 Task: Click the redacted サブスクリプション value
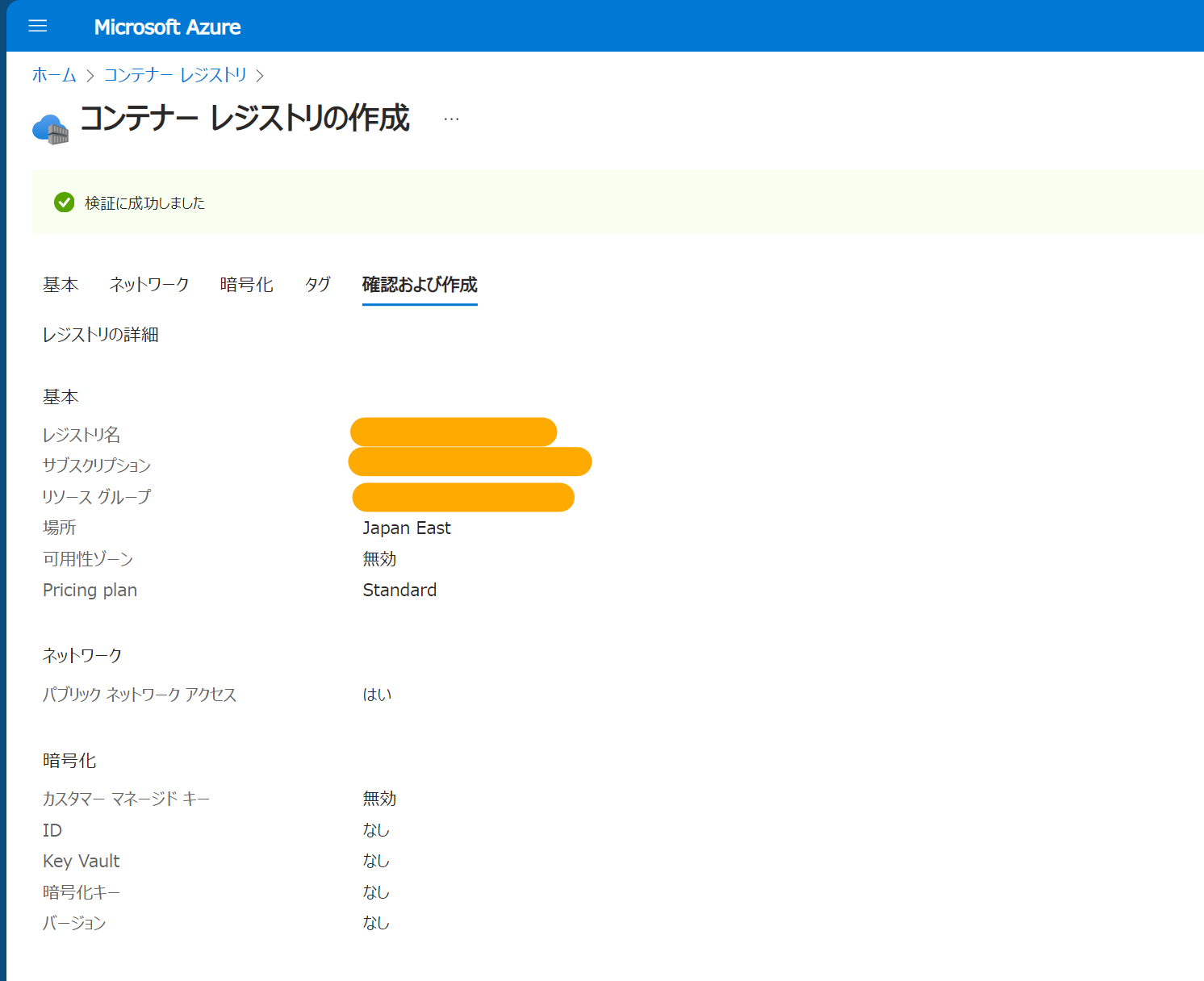470,462
